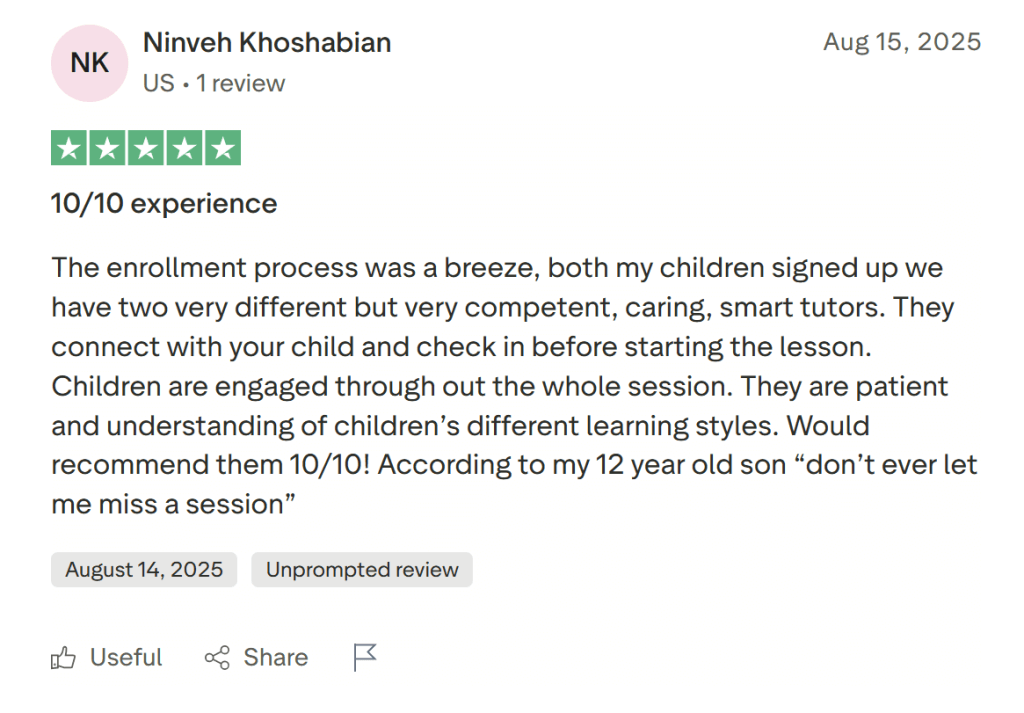The image size is (1024, 713).
Task: Click the first green star in the rating
Action: tap(68, 147)
